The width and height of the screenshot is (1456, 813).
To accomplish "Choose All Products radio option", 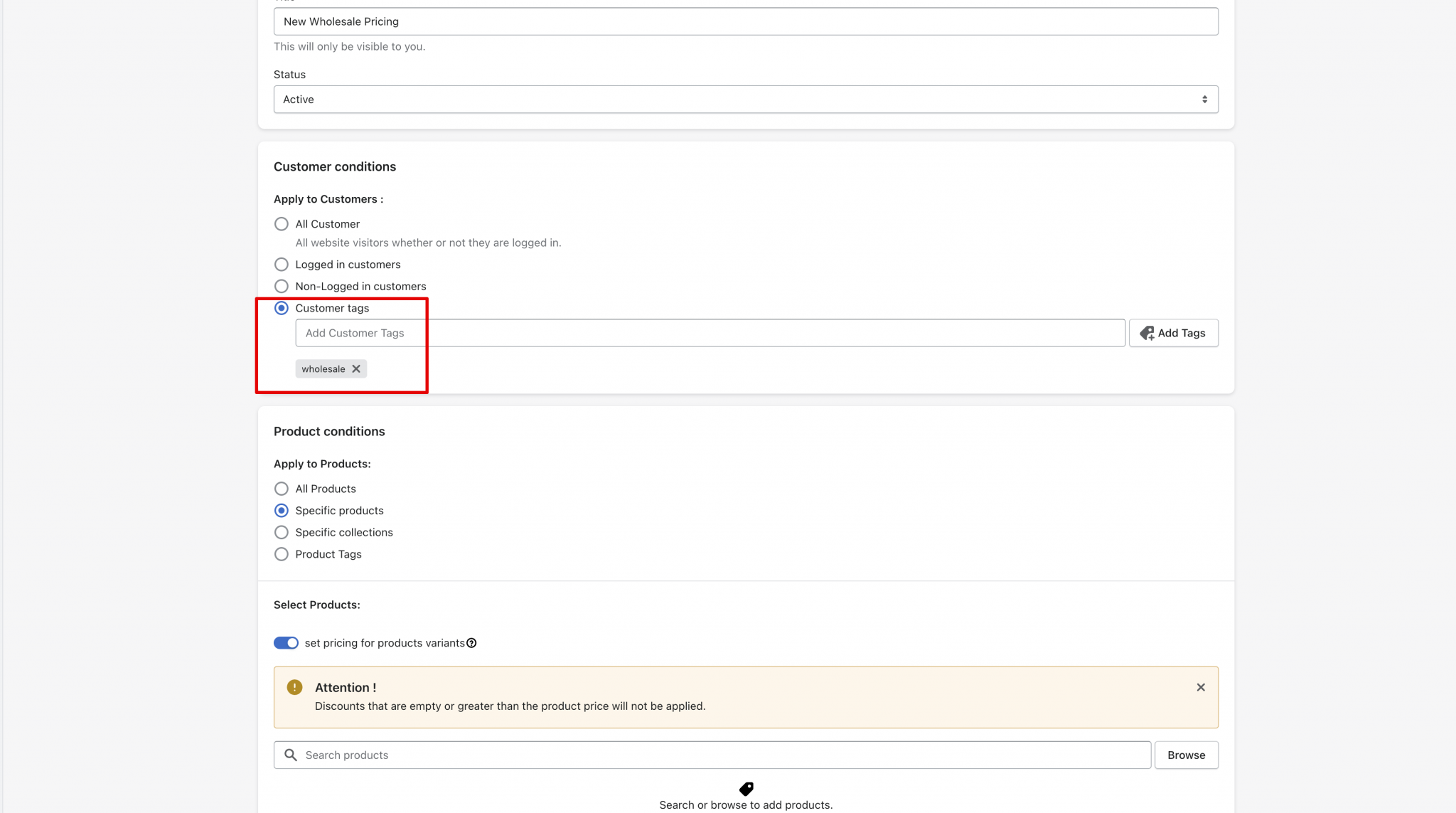I will point(282,489).
